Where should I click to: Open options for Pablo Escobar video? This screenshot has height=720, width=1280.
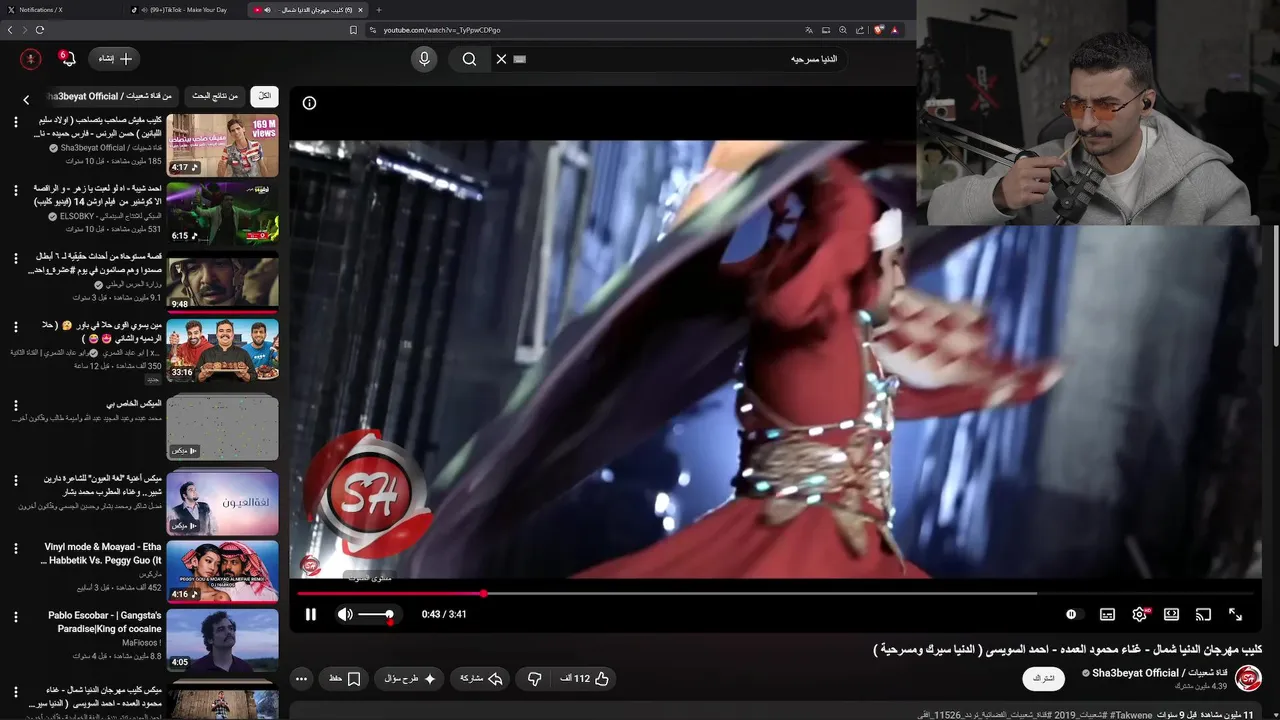[16, 616]
